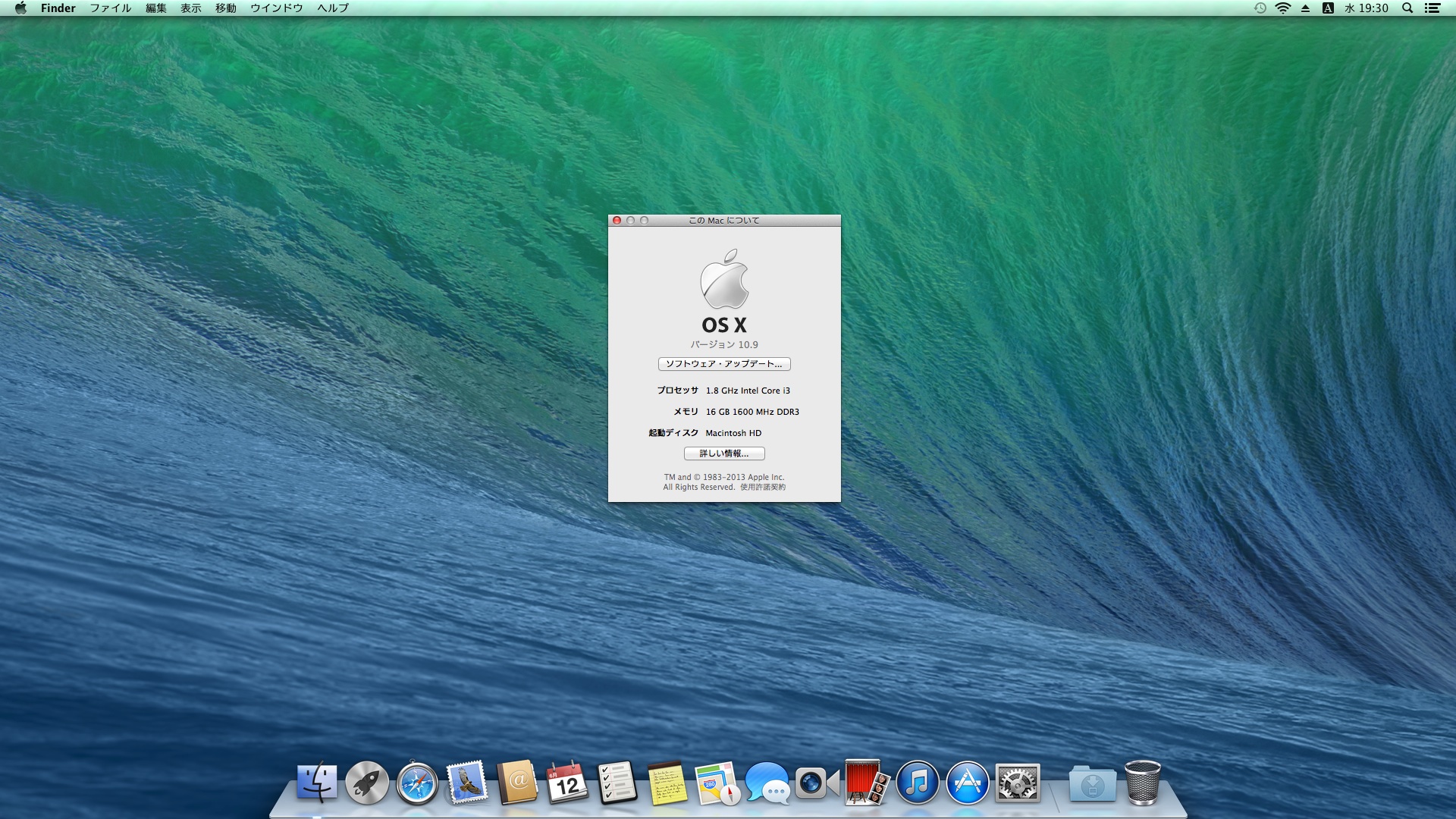Open System Preferences gear icon
Image resolution: width=1456 pixels, height=819 pixels.
coord(1018,783)
